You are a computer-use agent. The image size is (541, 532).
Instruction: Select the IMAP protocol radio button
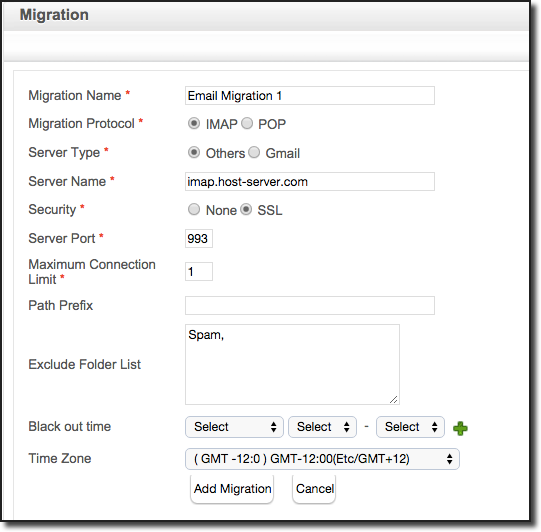pyautogui.click(x=194, y=123)
